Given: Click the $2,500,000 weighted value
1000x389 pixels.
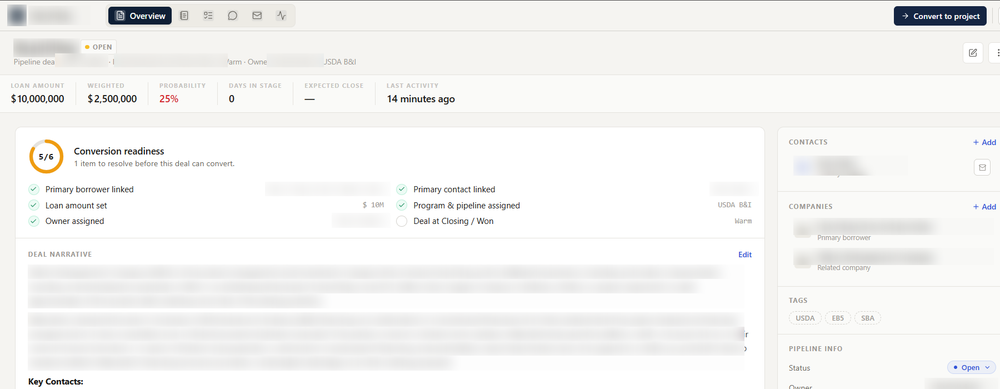Looking at the screenshot, I should (x=112, y=99).
